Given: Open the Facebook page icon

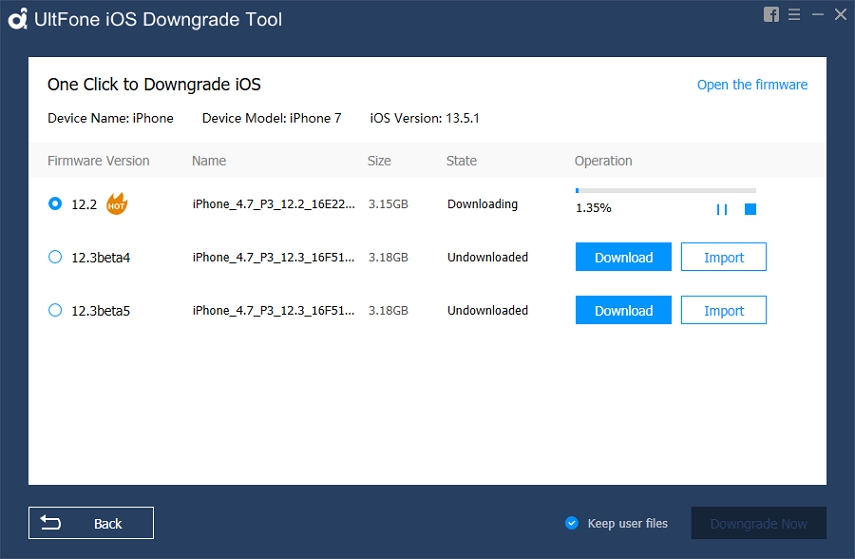Looking at the screenshot, I should 771,15.
